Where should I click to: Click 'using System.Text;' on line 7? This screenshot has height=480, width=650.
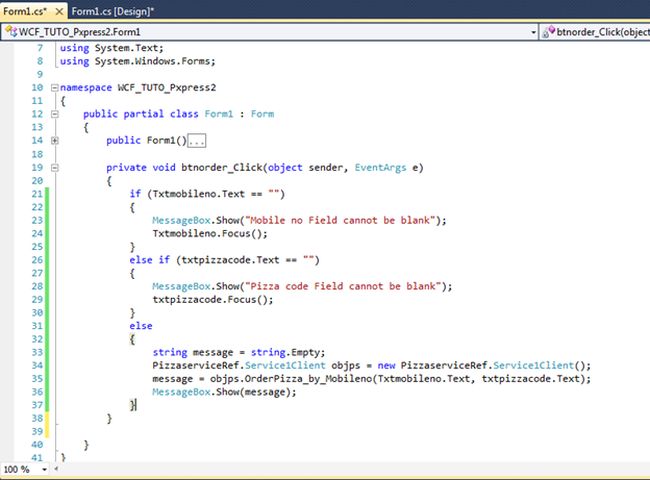[112, 48]
